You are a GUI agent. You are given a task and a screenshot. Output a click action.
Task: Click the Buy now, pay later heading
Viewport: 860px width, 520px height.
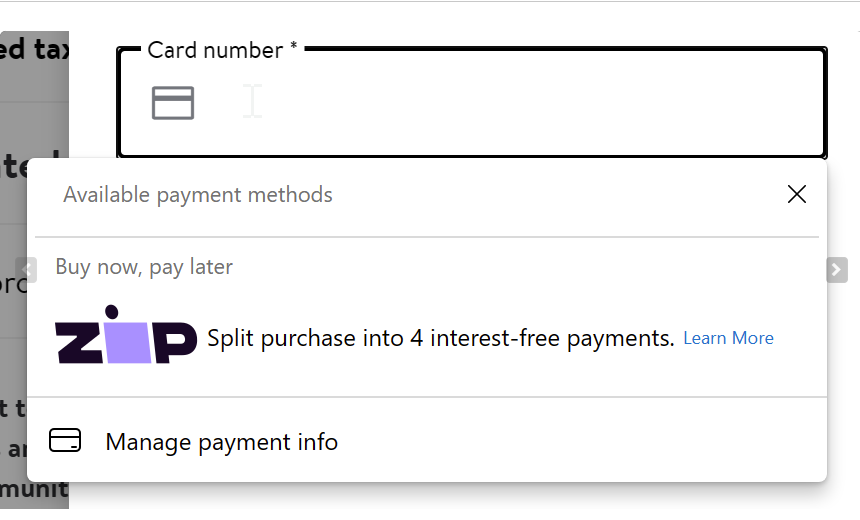[x=144, y=267]
